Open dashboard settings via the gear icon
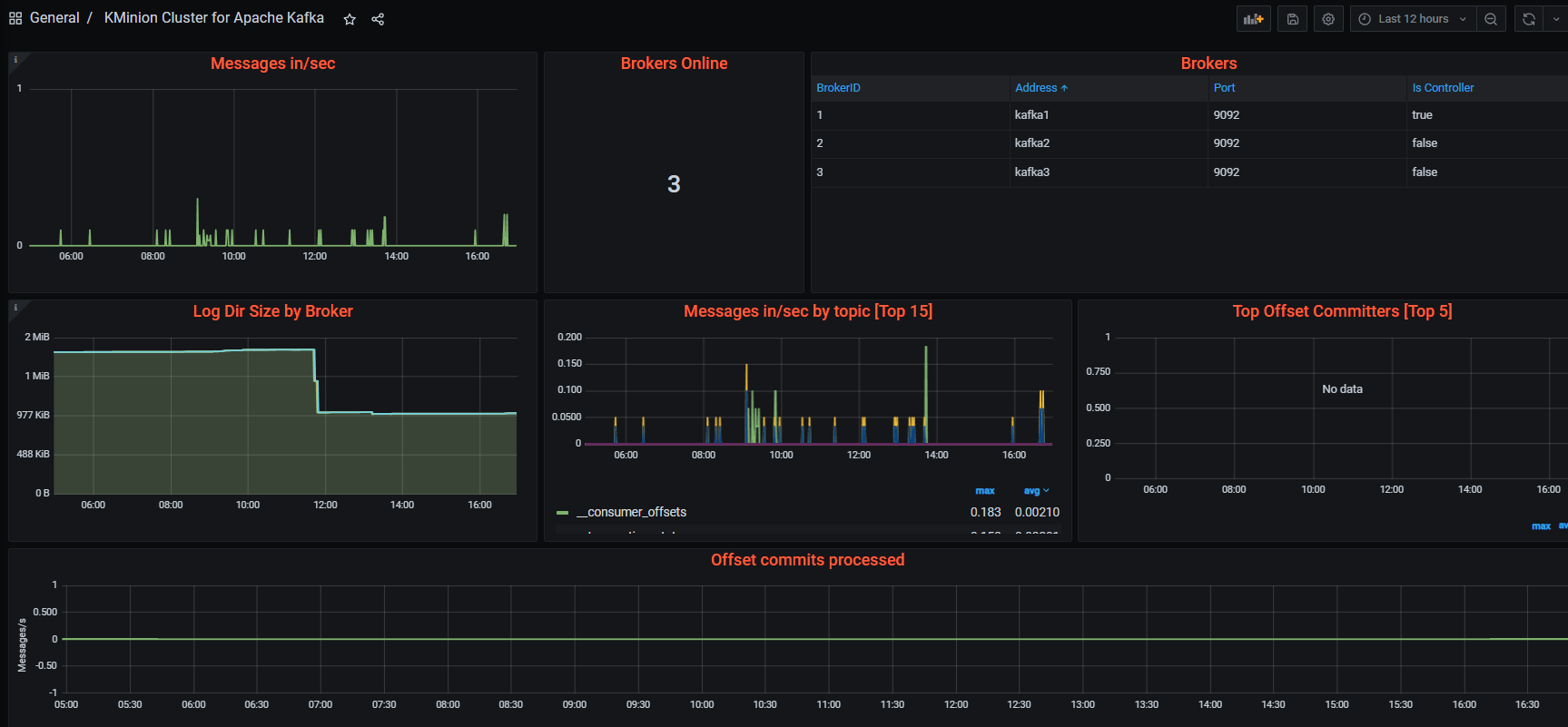 click(1328, 19)
